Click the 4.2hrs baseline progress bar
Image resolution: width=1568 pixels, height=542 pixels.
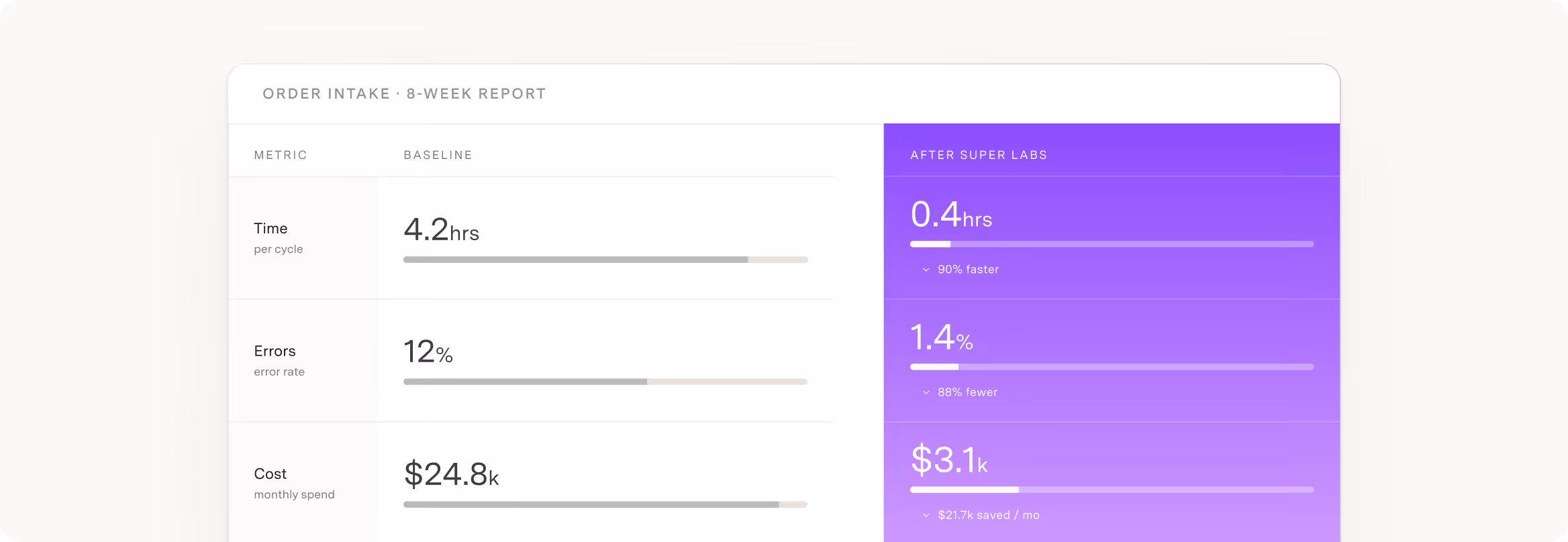pyautogui.click(x=605, y=260)
